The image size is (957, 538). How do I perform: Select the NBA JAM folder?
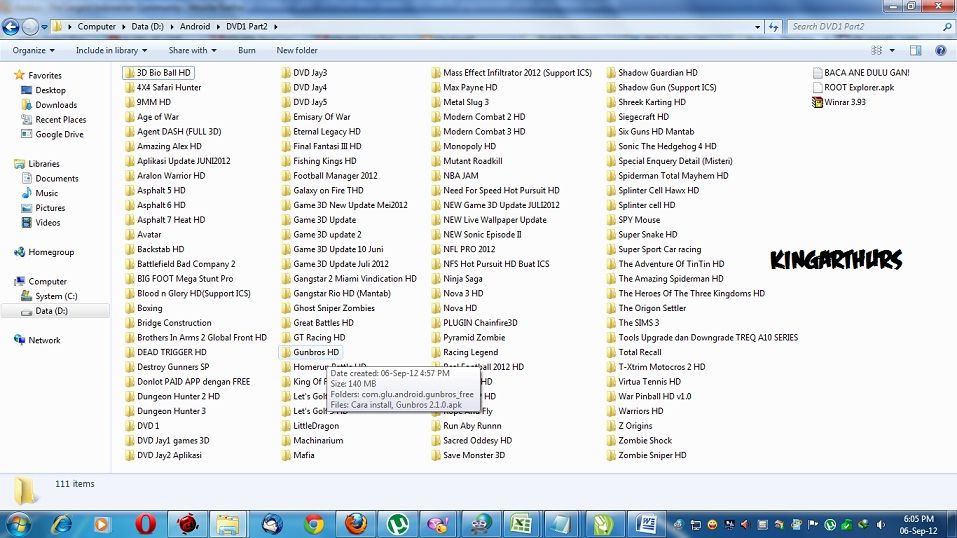[455, 176]
